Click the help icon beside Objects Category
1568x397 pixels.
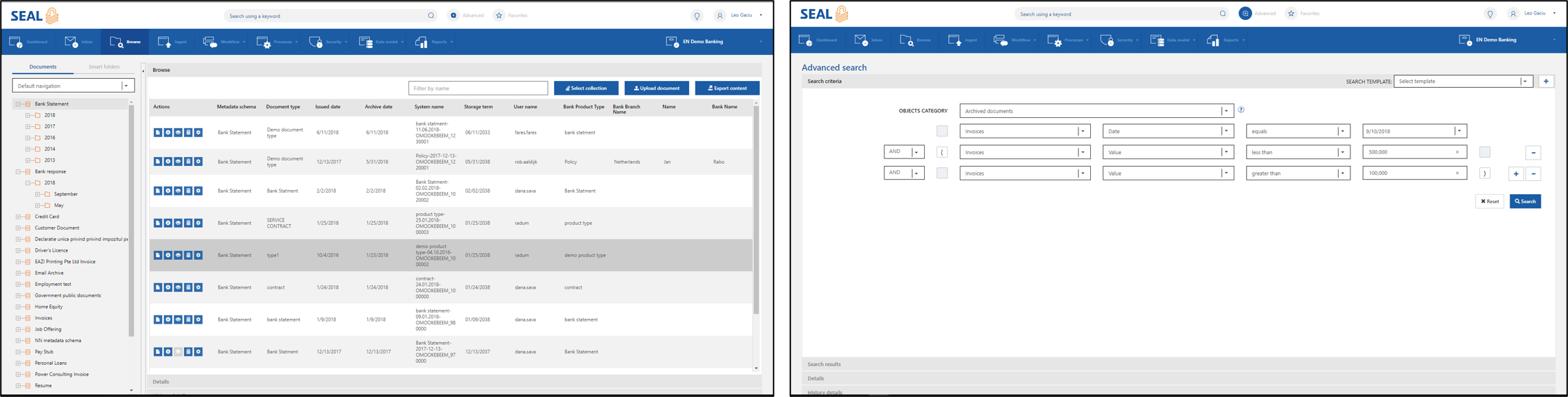1241,110
